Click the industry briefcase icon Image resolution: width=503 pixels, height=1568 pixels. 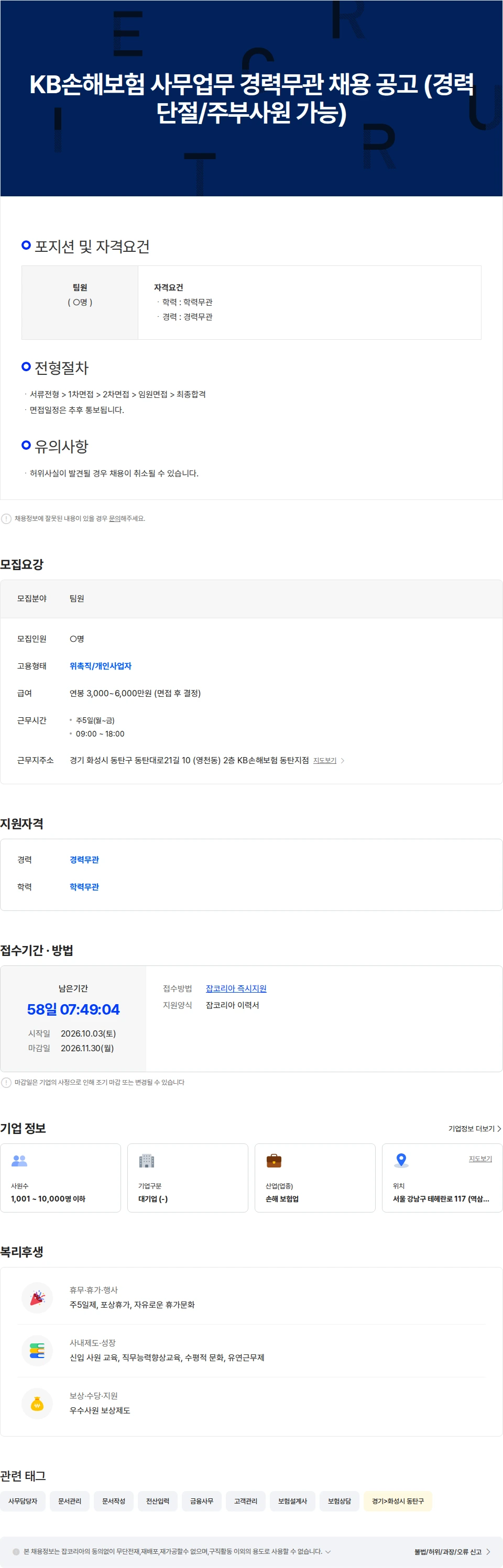[274, 1160]
